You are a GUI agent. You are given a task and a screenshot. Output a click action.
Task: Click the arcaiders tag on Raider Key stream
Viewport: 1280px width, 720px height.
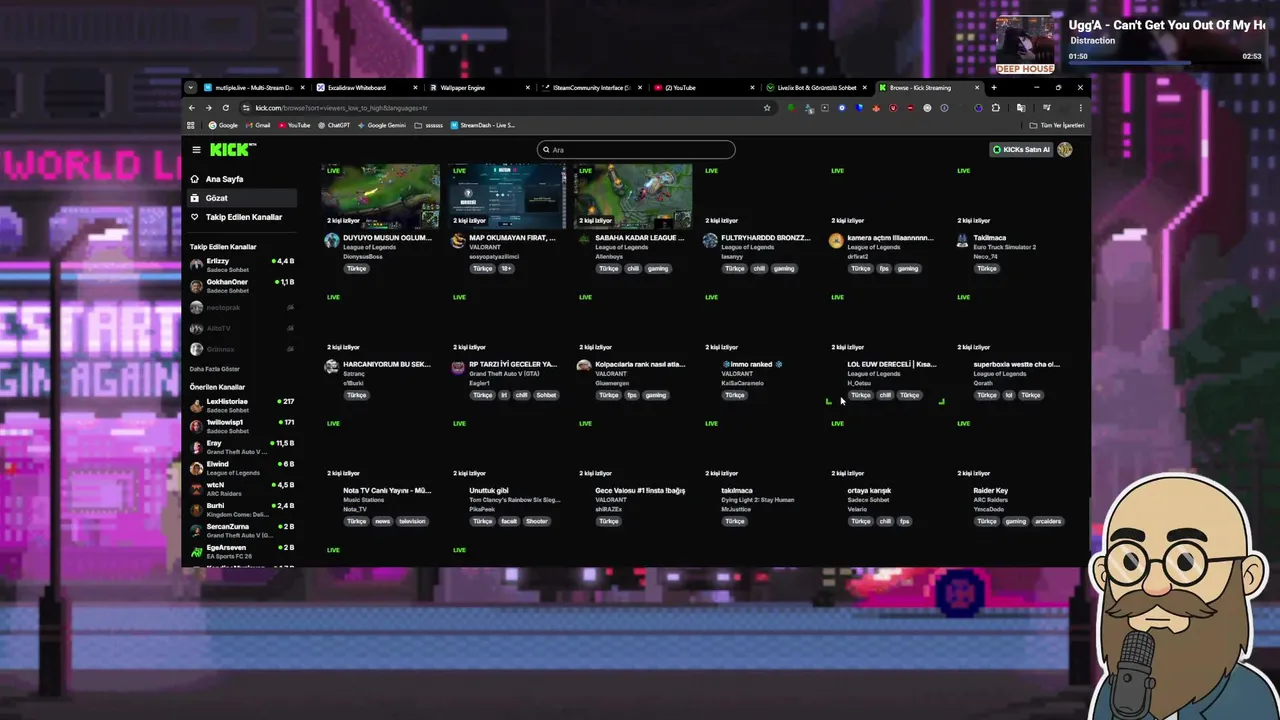point(1048,522)
